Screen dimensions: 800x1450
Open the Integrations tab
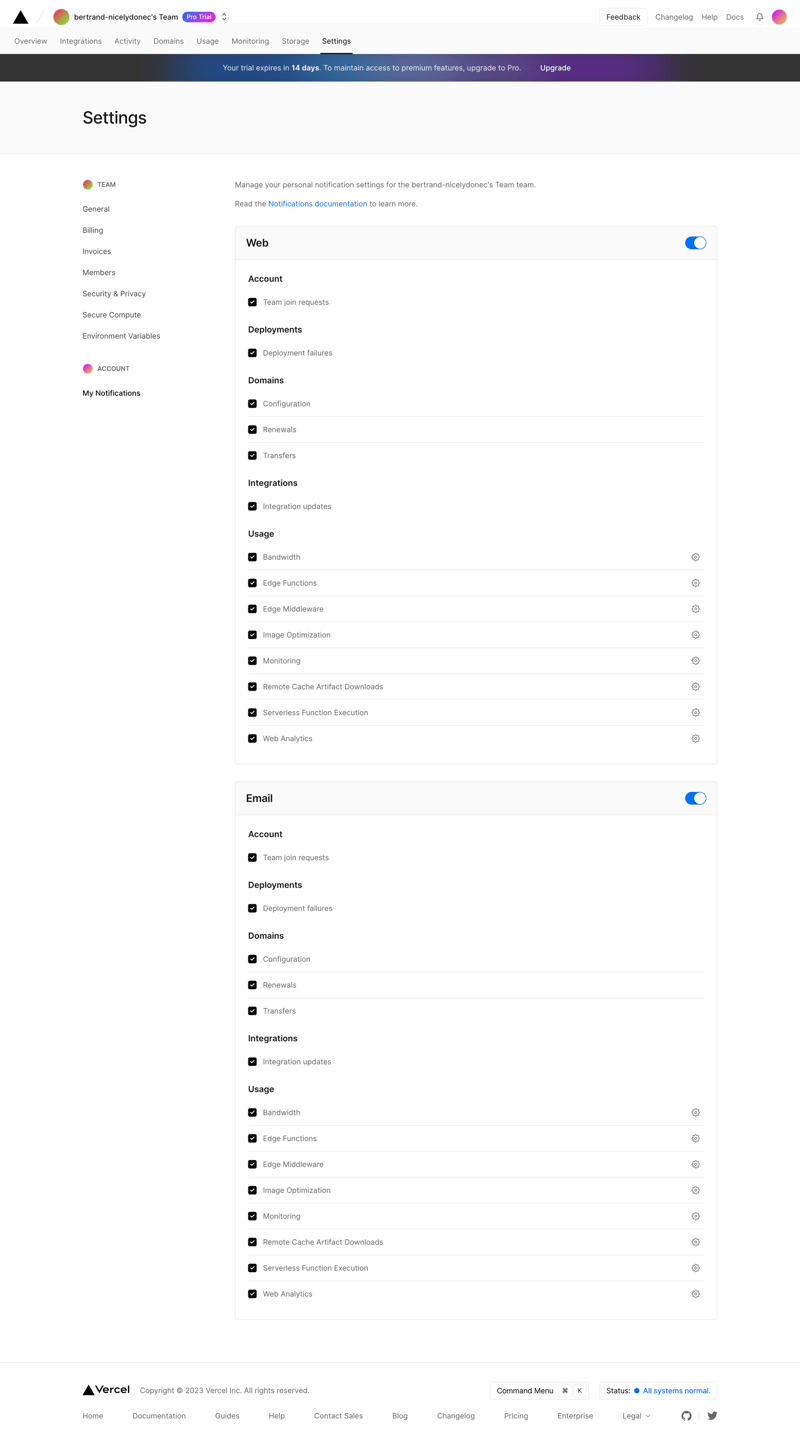click(x=80, y=41)
